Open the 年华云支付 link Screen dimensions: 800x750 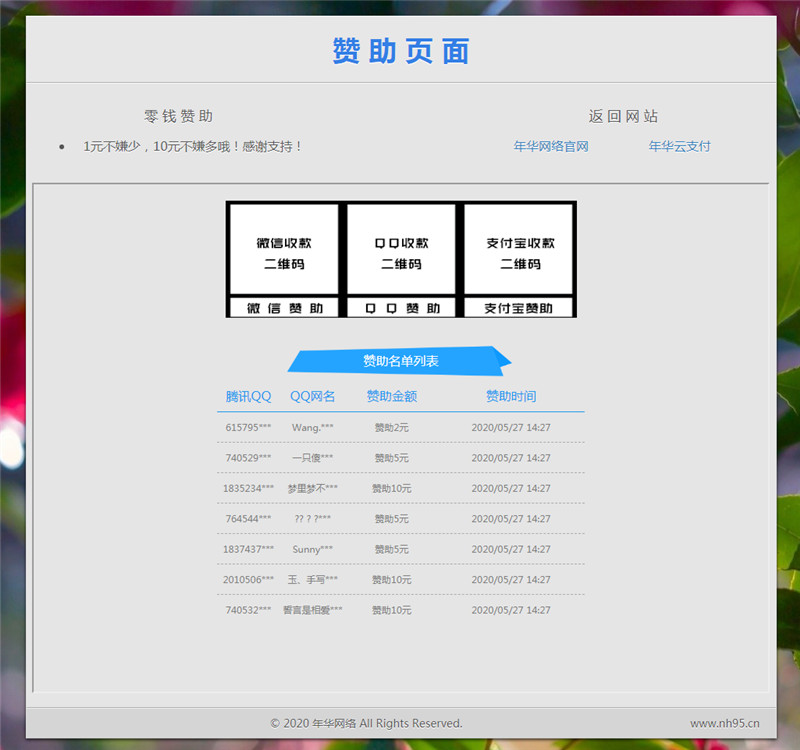click(680, 146)
